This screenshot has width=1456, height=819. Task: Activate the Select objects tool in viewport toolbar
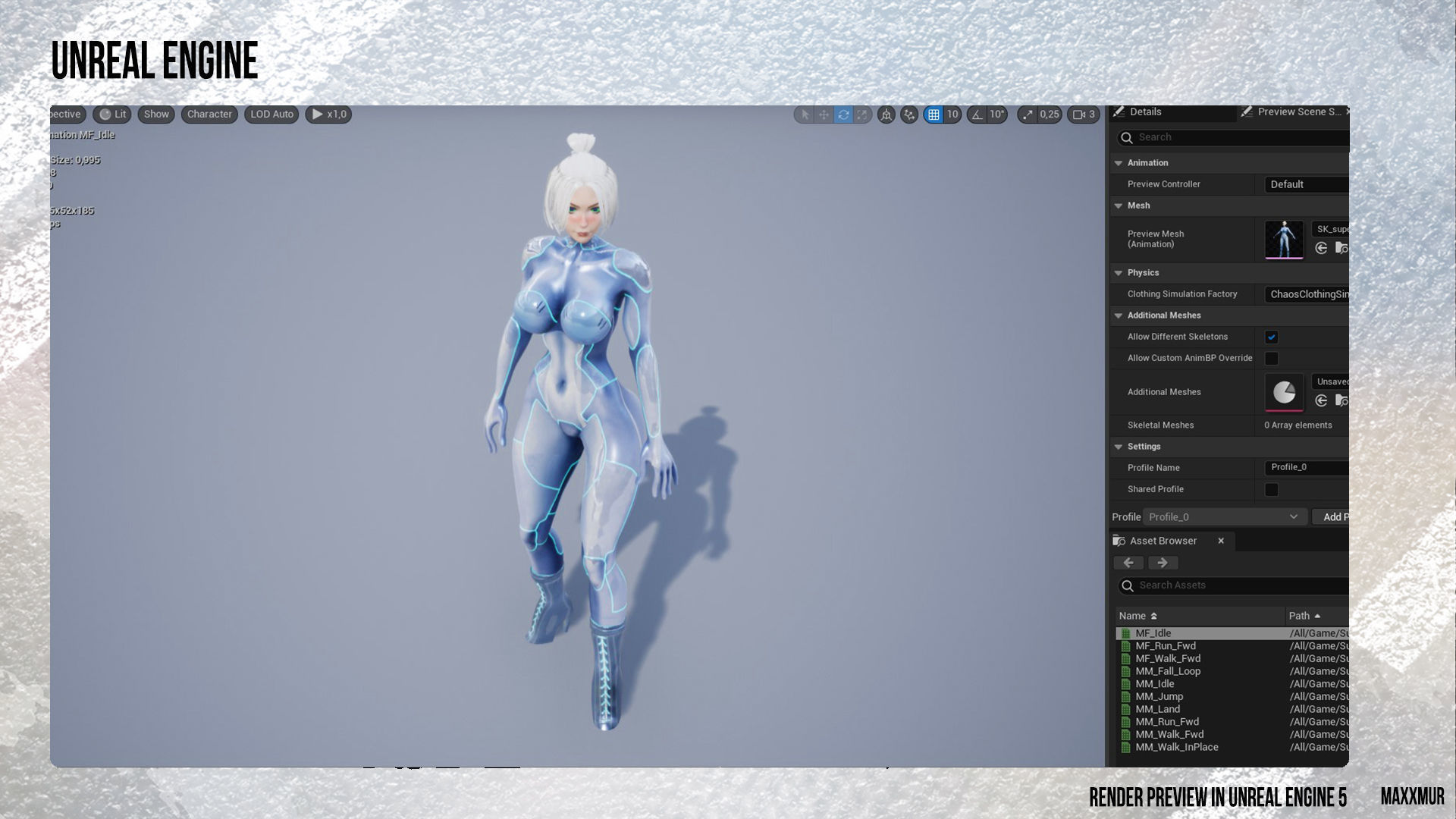[805, 115]
